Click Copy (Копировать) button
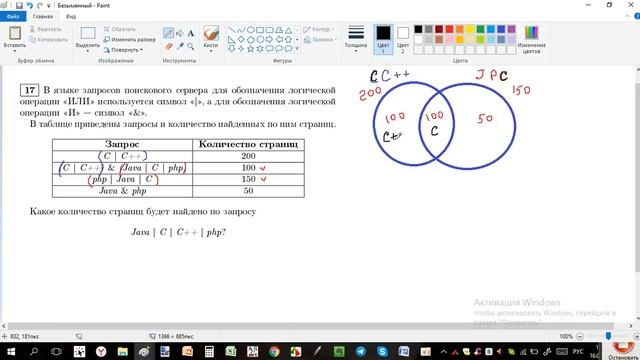 point(49,40)
